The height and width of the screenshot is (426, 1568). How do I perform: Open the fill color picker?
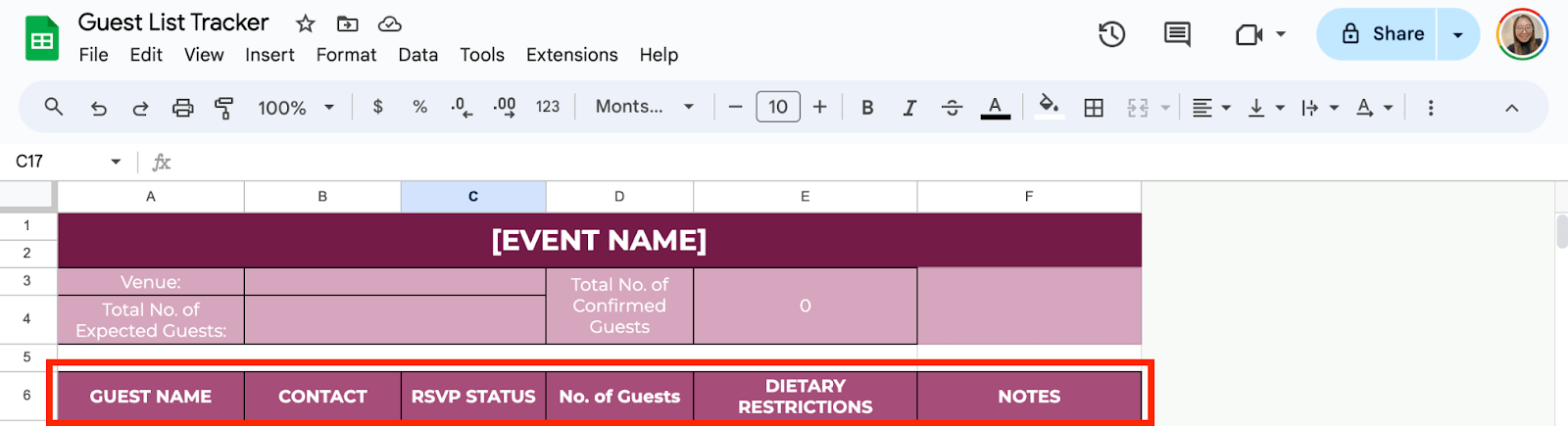click(x=1049, y=106)
